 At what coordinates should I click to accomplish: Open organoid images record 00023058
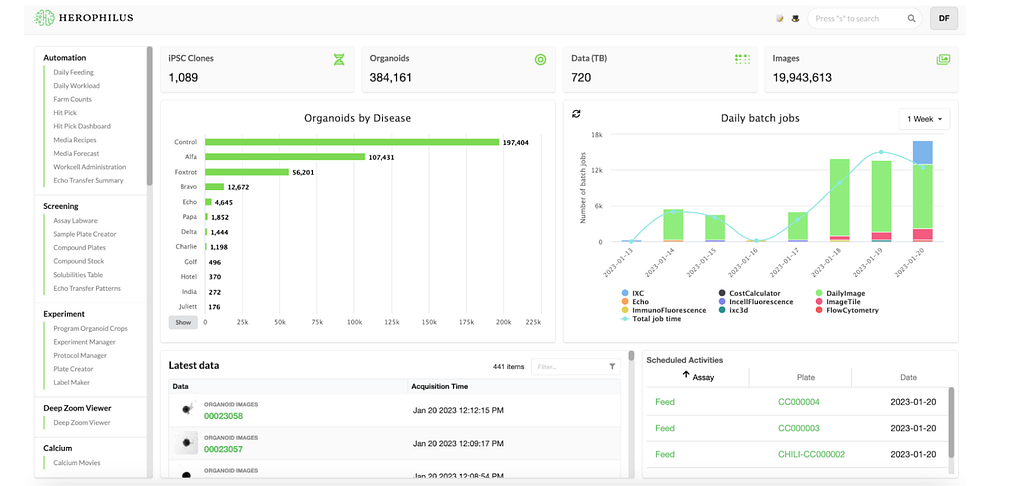223,416
